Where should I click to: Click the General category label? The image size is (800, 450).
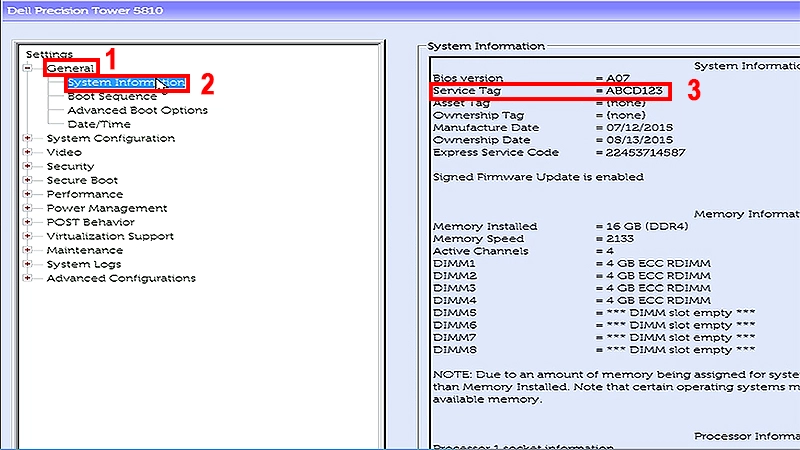pyautogui.click(x=70, y=68)
